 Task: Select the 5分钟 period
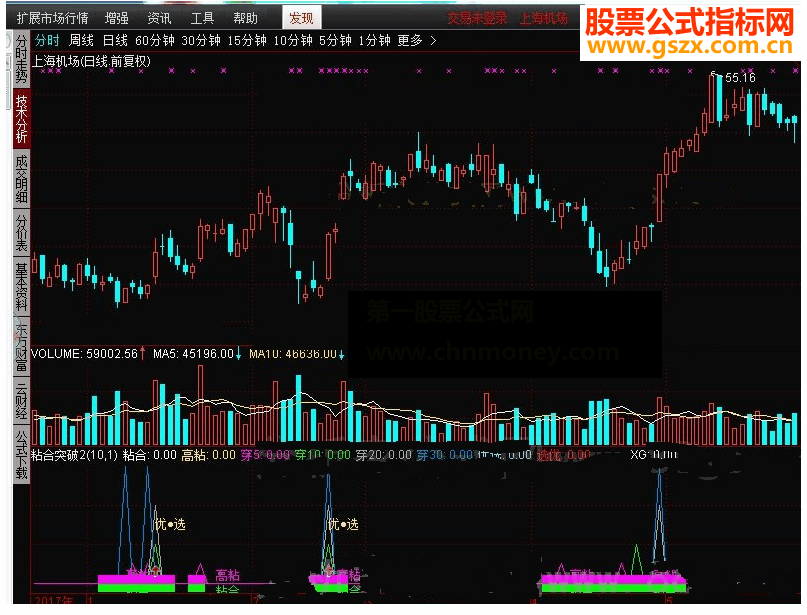(336, 40)
